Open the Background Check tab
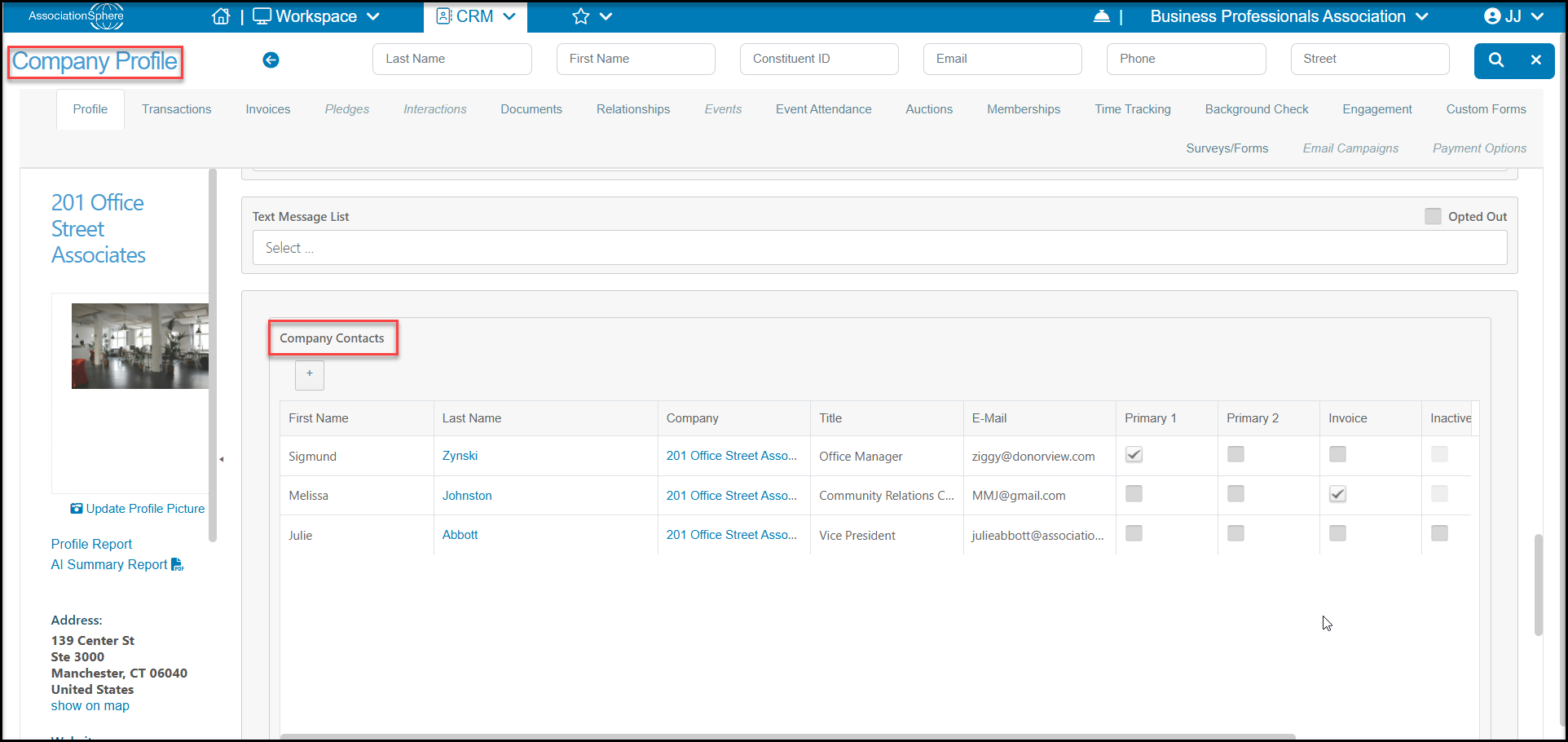Image resolution: width=1568 pixels, height=742 pixels. tap(1256, 109)
